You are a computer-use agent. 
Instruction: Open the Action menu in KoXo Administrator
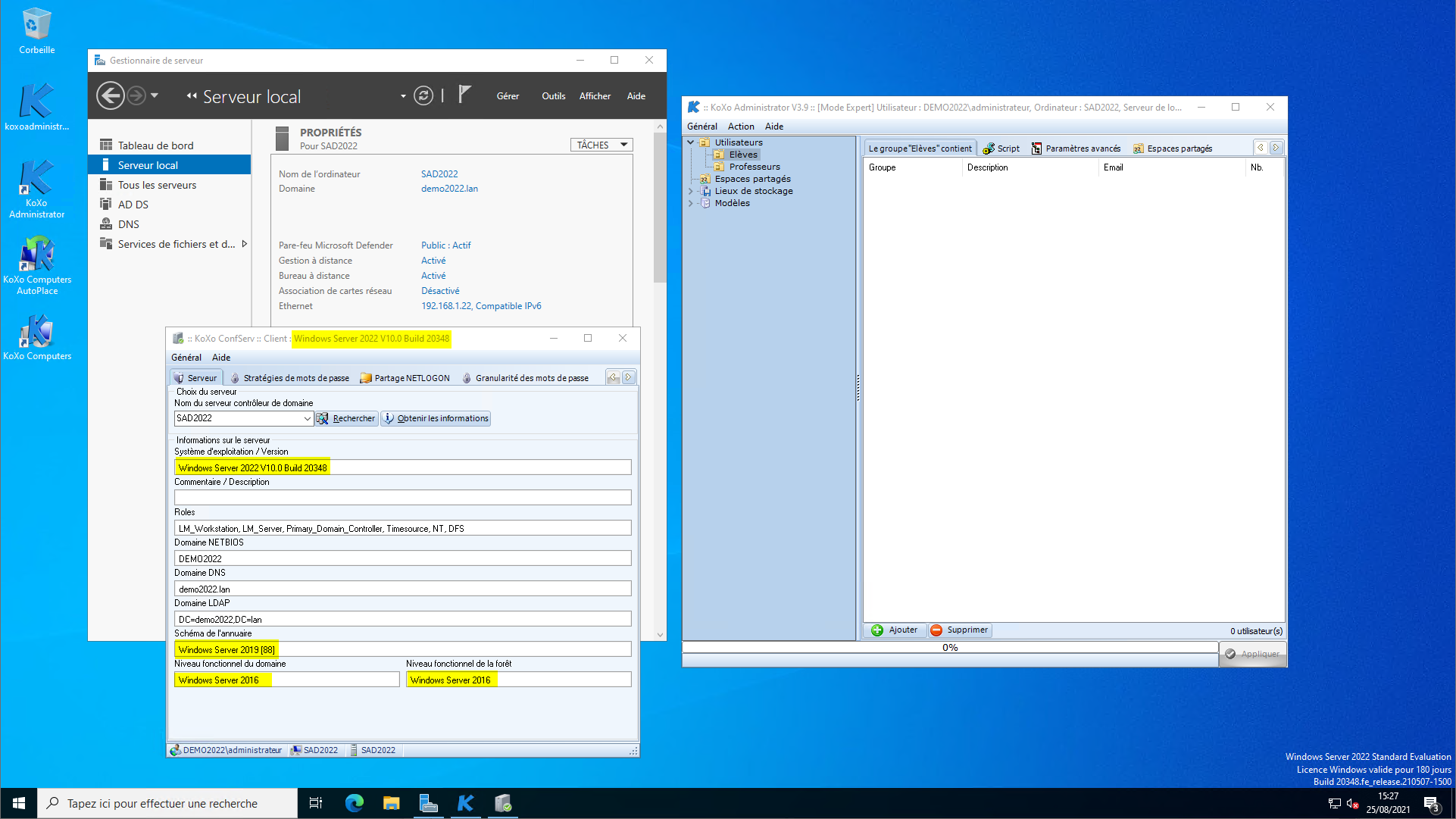tap(741, 127)
